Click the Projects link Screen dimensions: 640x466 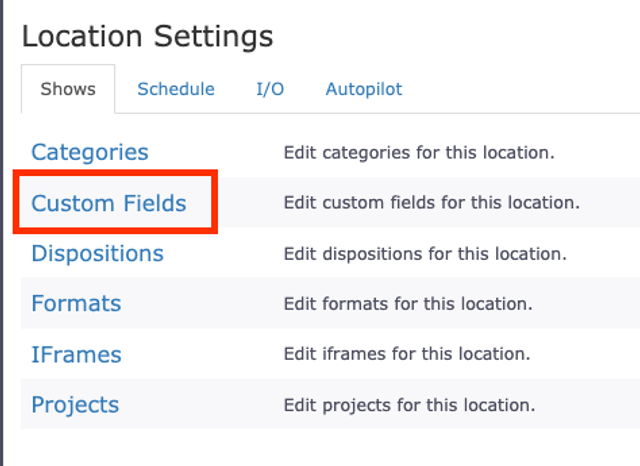(x=75, y=405)
